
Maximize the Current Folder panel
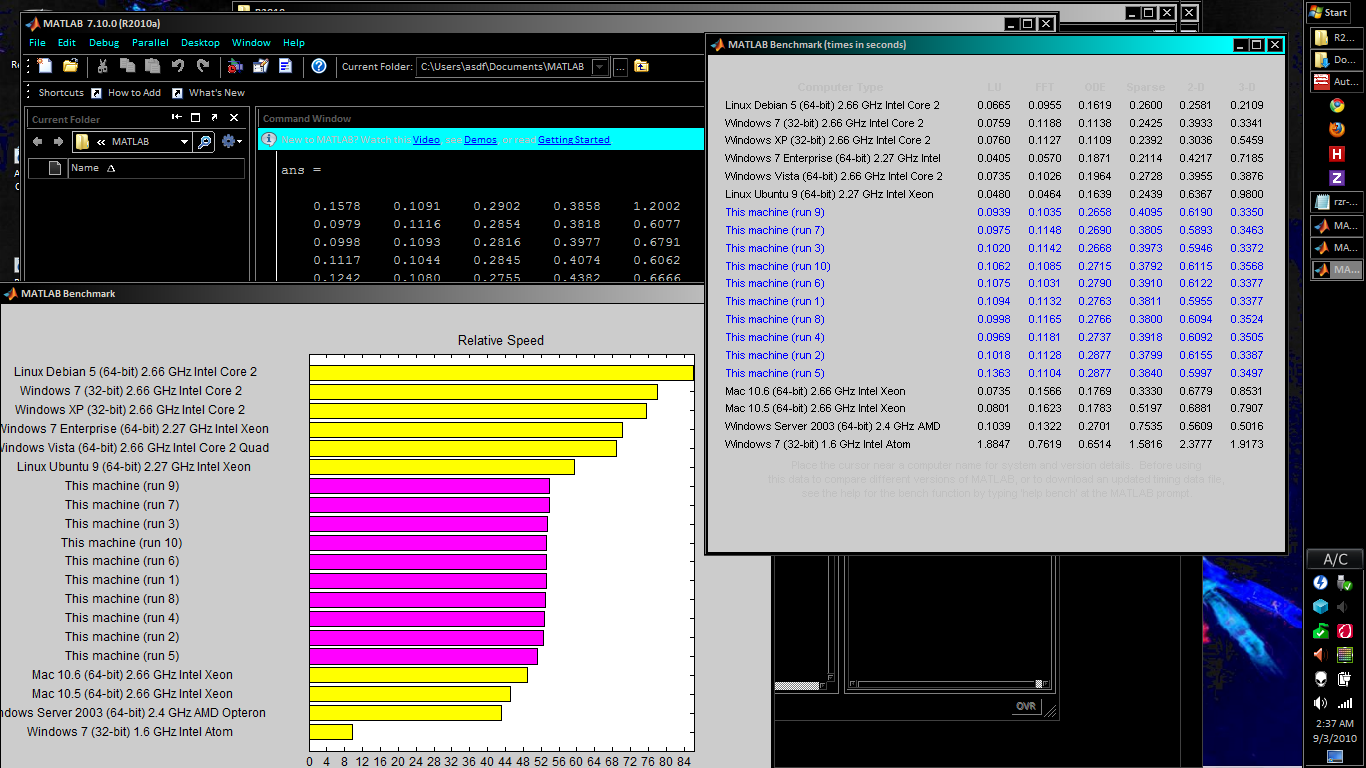(197, 118)
